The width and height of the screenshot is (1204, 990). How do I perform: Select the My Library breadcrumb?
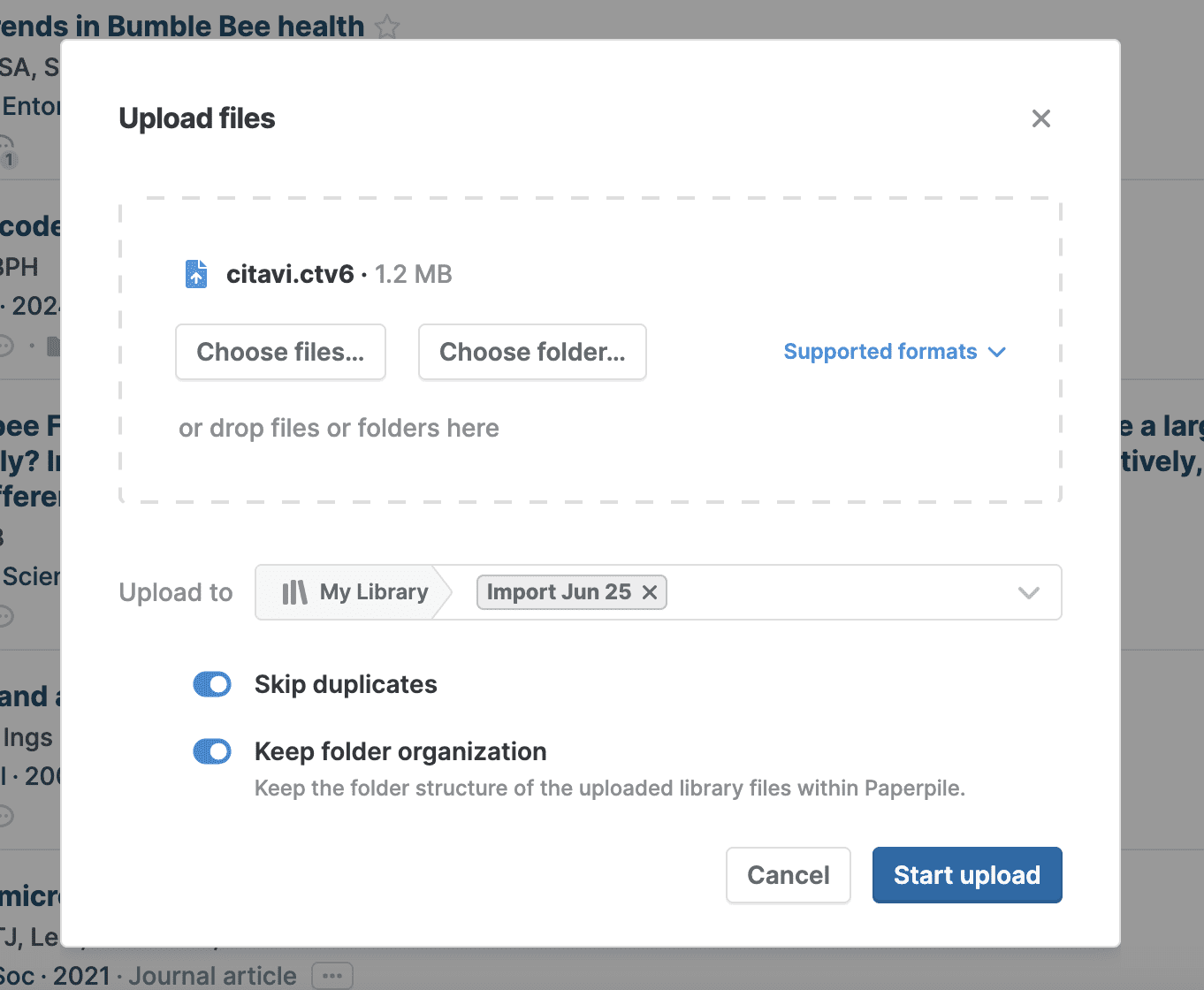click(373, 592)
